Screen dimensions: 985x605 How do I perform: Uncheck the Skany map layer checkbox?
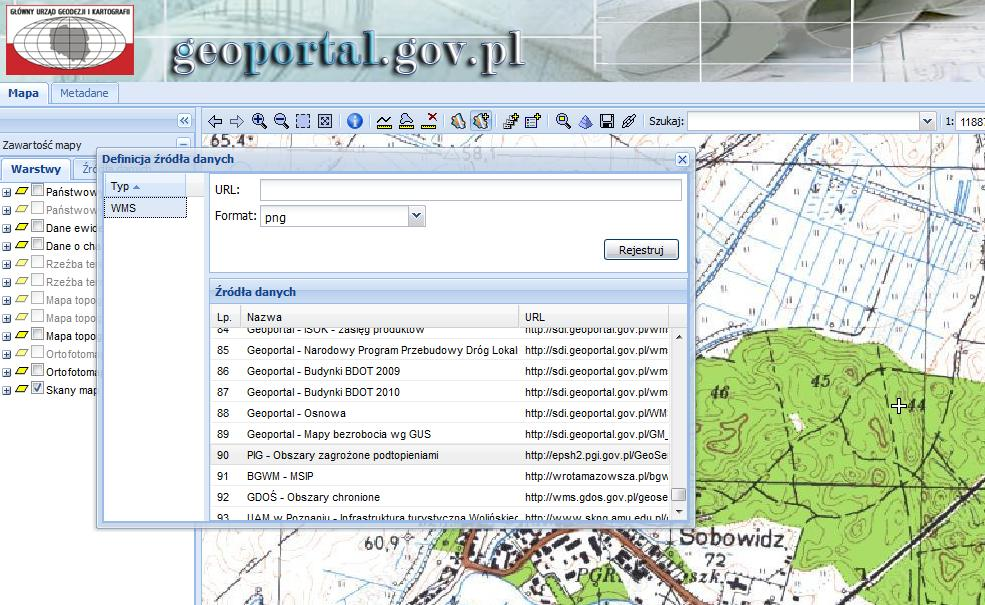38,388
